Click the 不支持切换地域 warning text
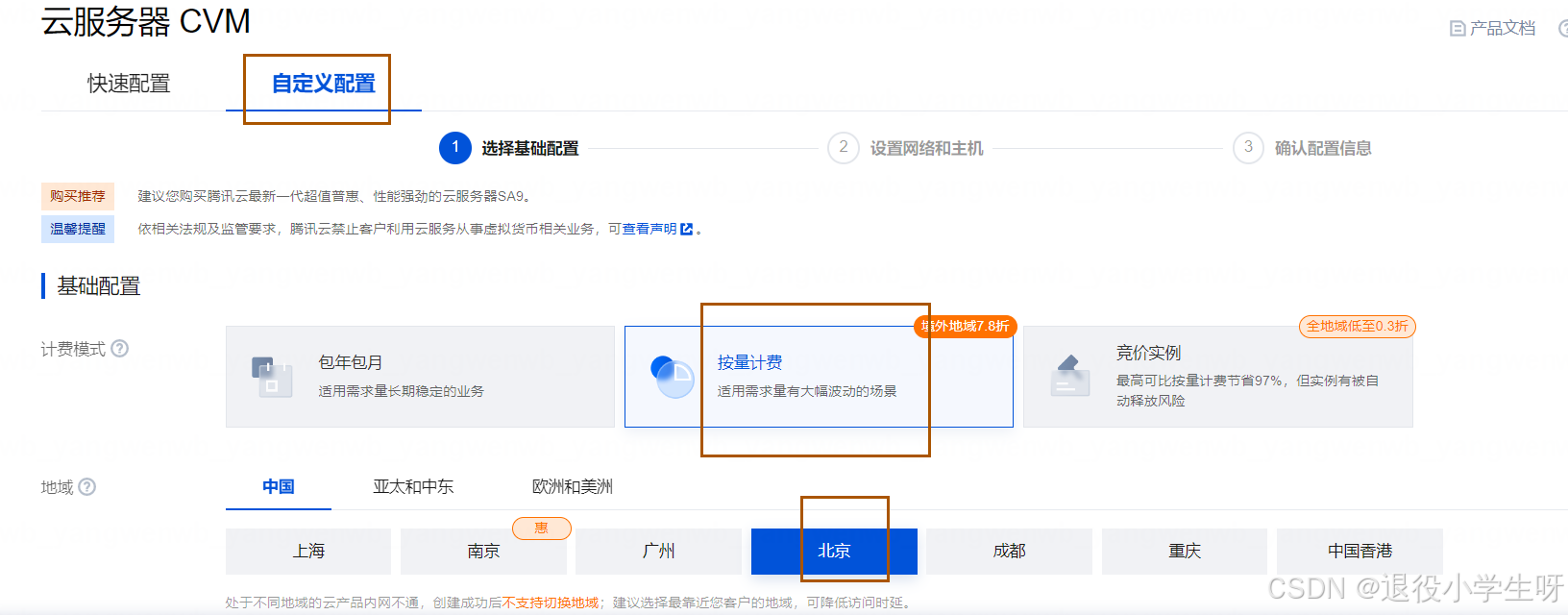The height and width of the screenshot is (615, 1568). (x=551, y=603)
